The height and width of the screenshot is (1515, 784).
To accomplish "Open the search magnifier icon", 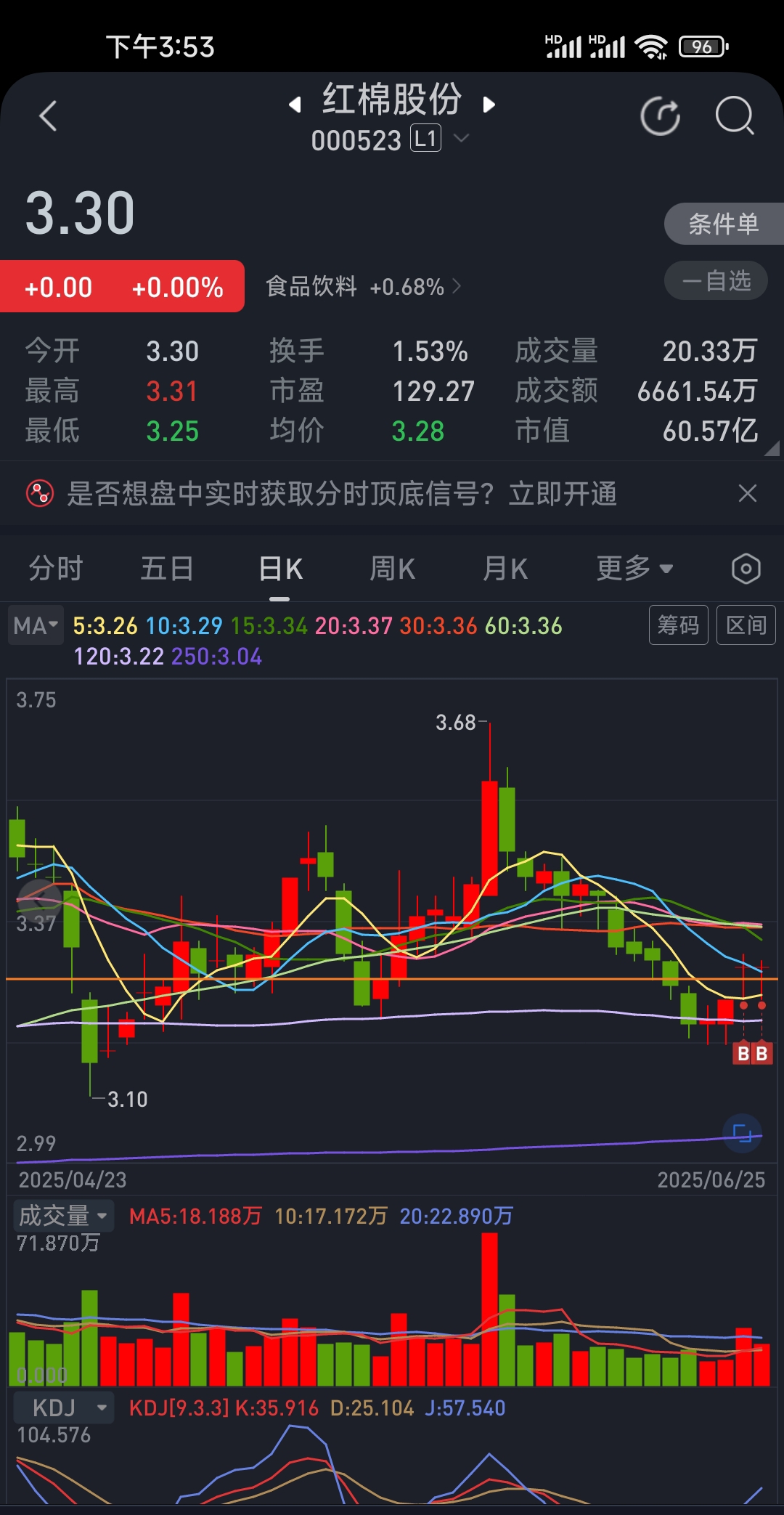I will [x=735, y=116].
